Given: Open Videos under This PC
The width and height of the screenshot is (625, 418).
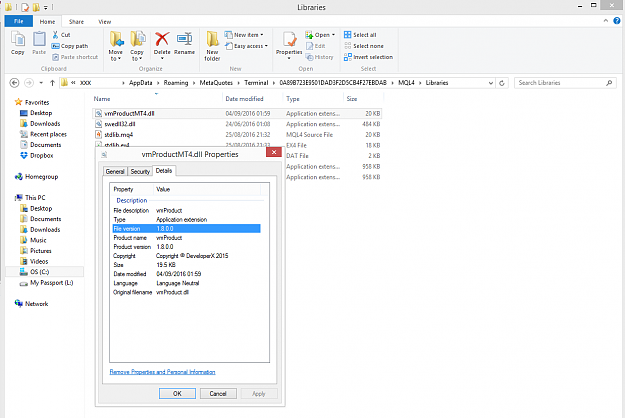Looking at the screenshot, I should coord(34,261).
